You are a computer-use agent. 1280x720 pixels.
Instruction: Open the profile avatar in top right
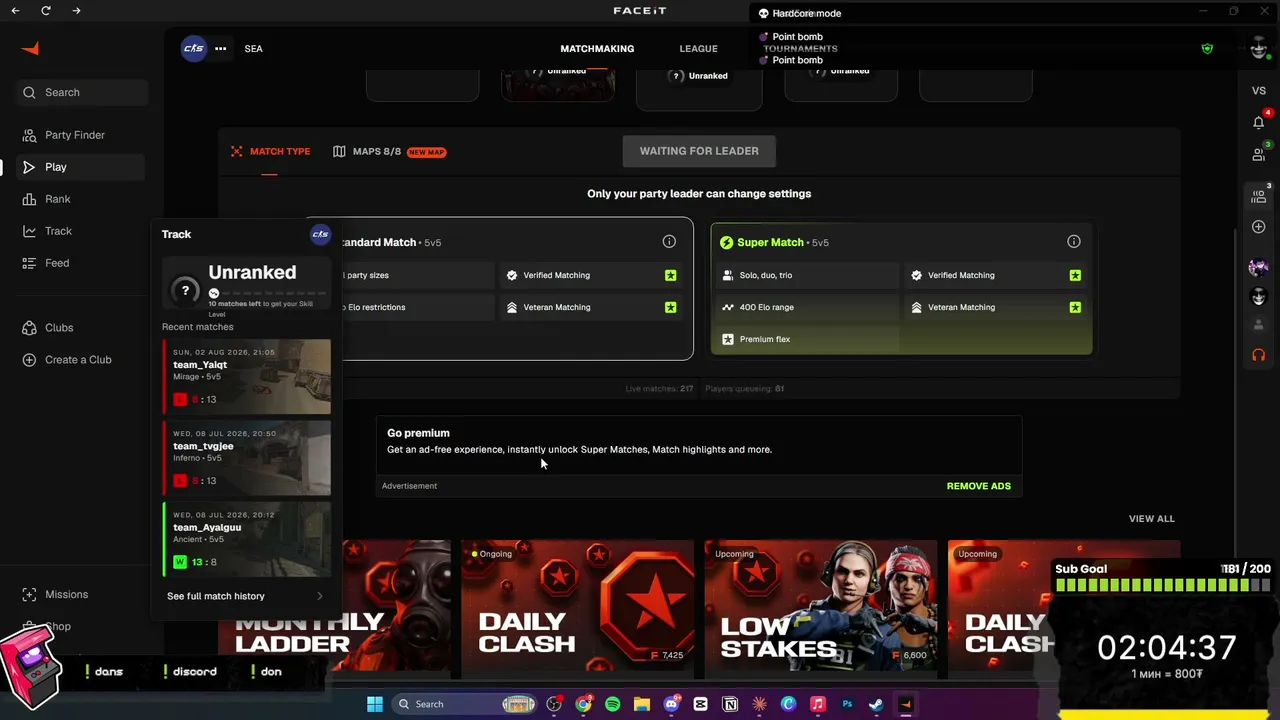1258,48
